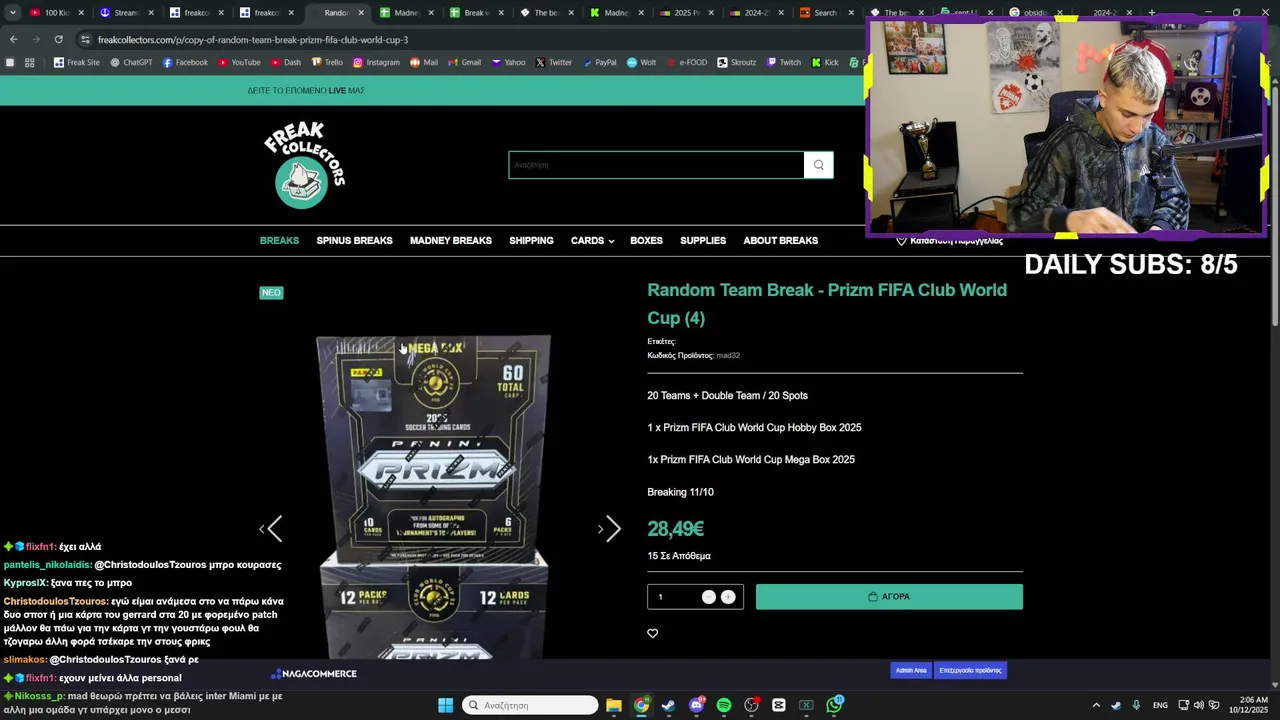Open the PayPal bookmark

pyautogui.click(x=599, y=62)
